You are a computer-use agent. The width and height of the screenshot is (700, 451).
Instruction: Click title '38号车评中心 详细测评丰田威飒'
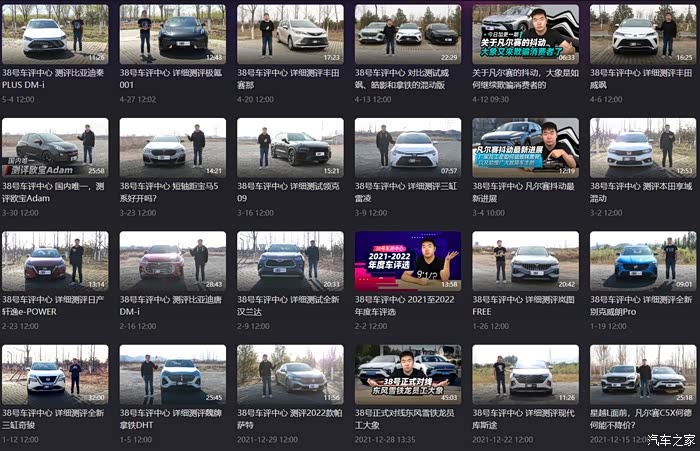641,79
